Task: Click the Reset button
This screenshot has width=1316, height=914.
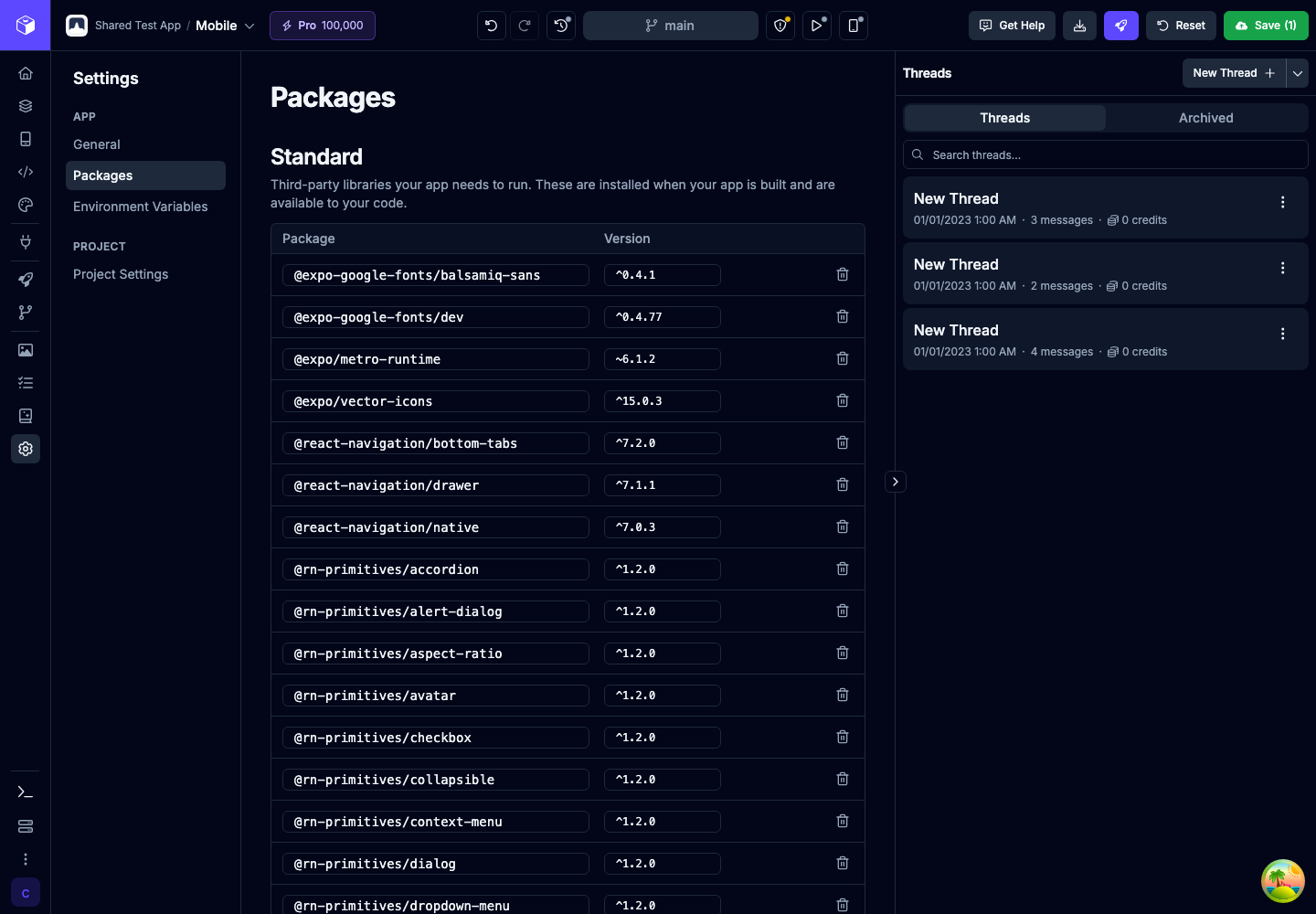Action: click(1181, 26)
